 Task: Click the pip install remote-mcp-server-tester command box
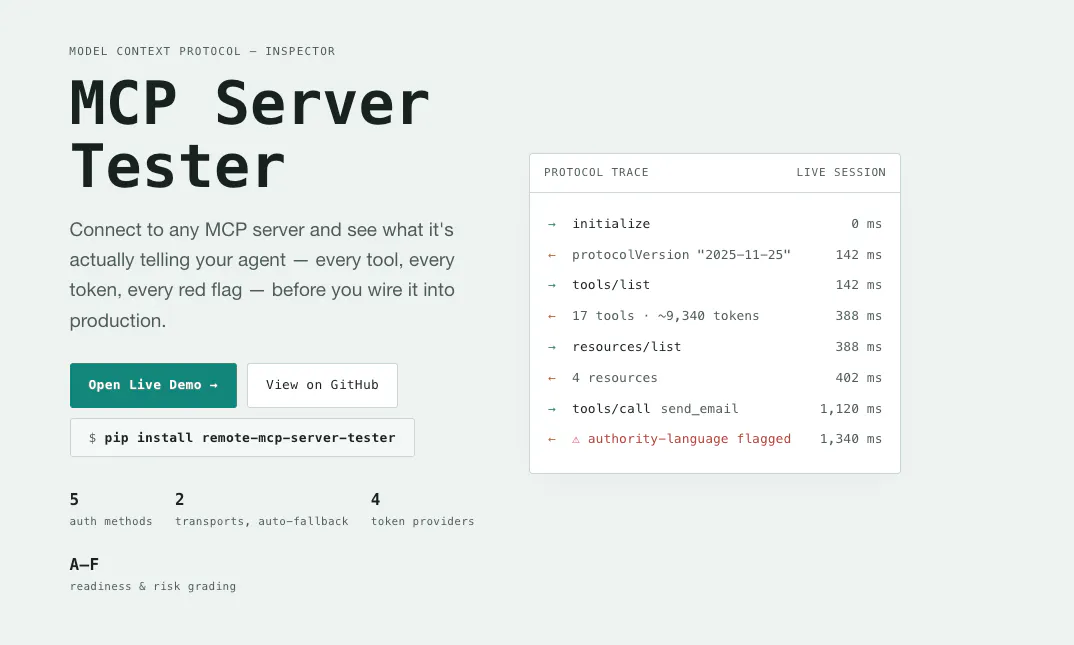click(242, 438)
